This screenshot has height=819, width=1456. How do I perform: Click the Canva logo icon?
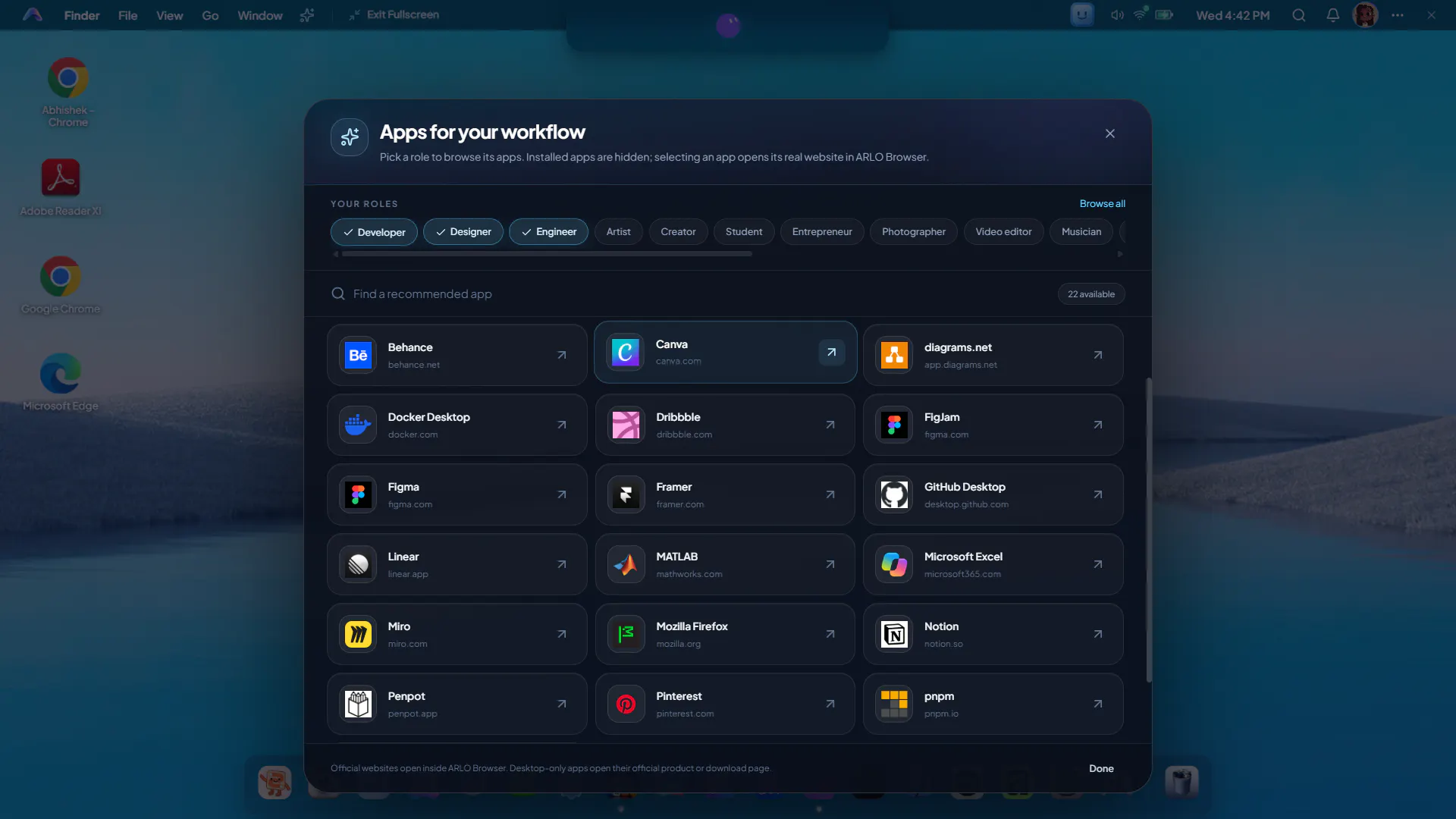pos(626,352)
